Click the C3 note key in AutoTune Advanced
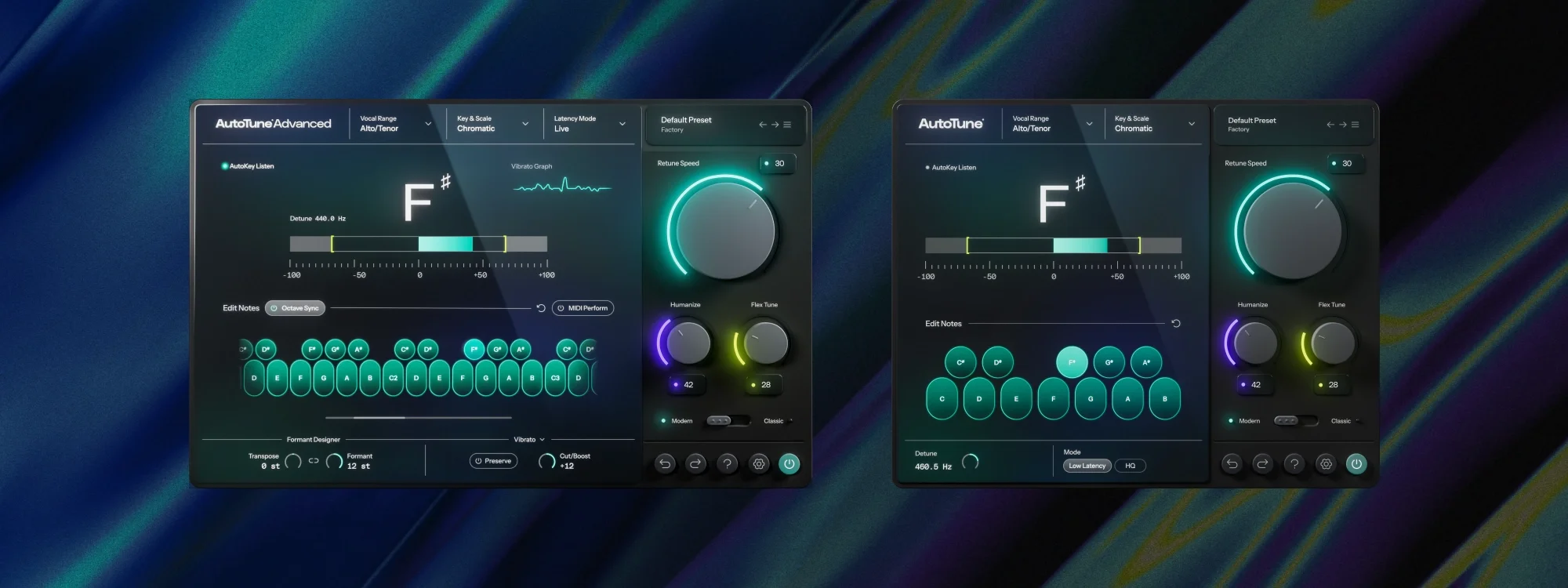1568x588 pixels. pos(555,378)
